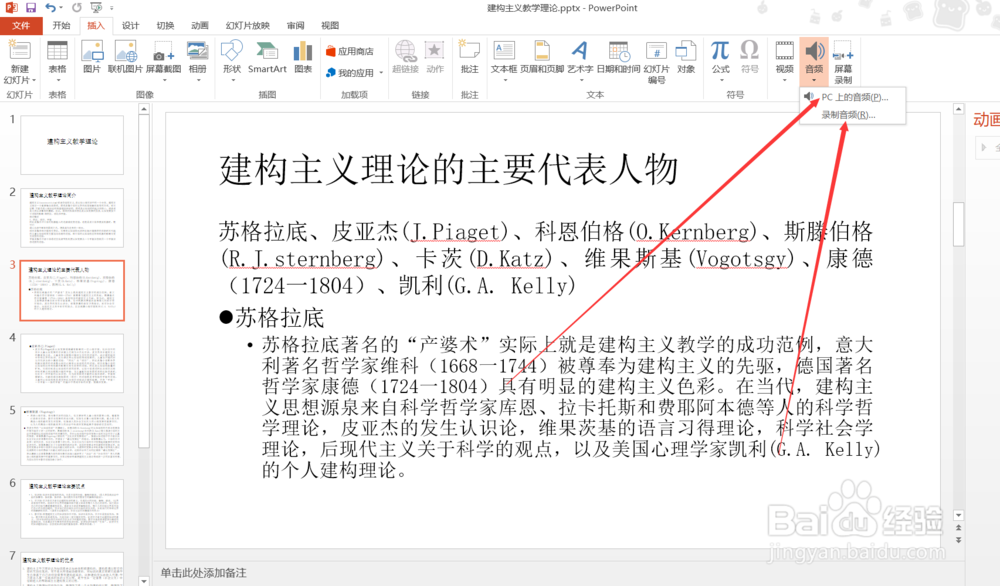This screenshot has width=1000, height=586.
Task: Click the 屏幕截图 screenshot icon
Action: tap(163, 54)
